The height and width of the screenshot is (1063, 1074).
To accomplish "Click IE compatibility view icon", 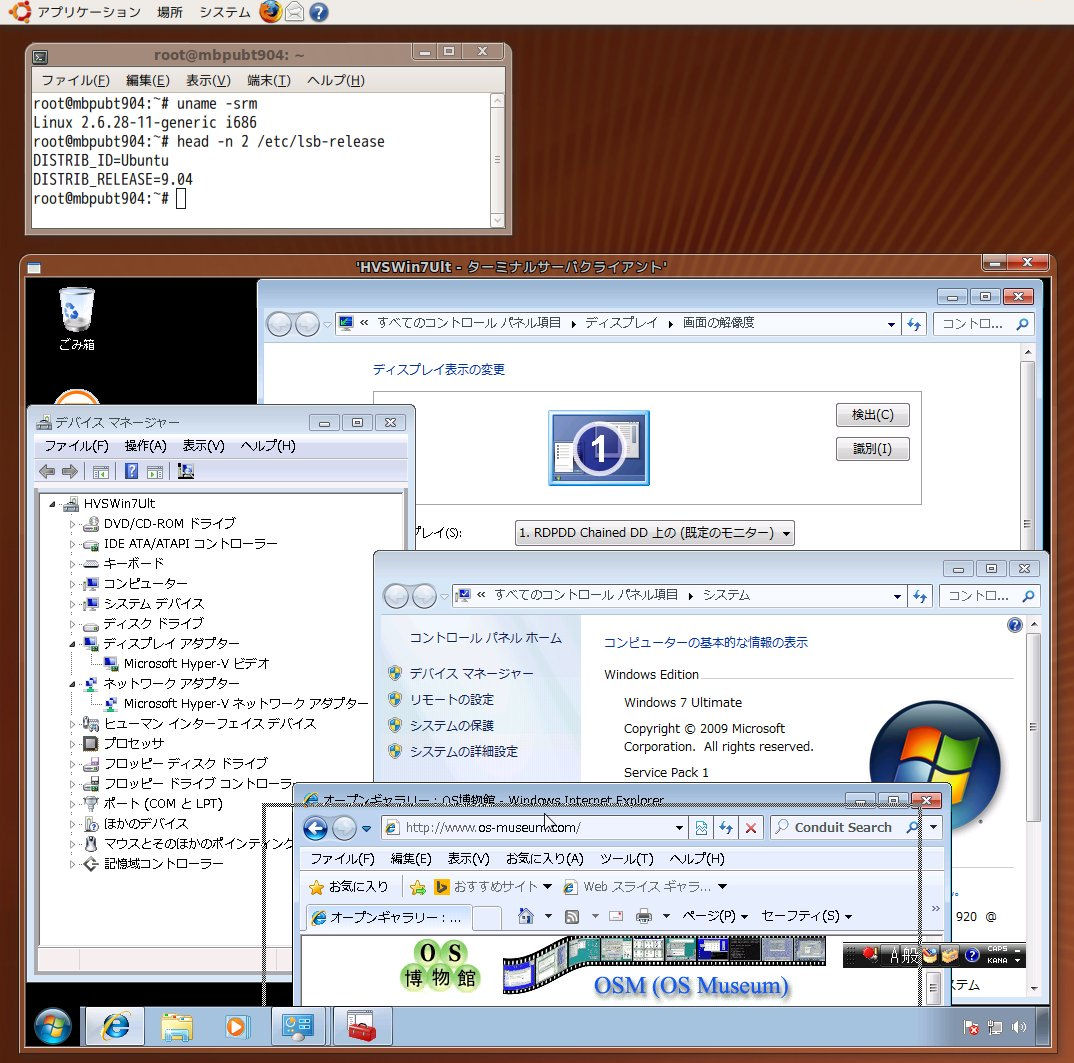I will click(x=701, y=828).
